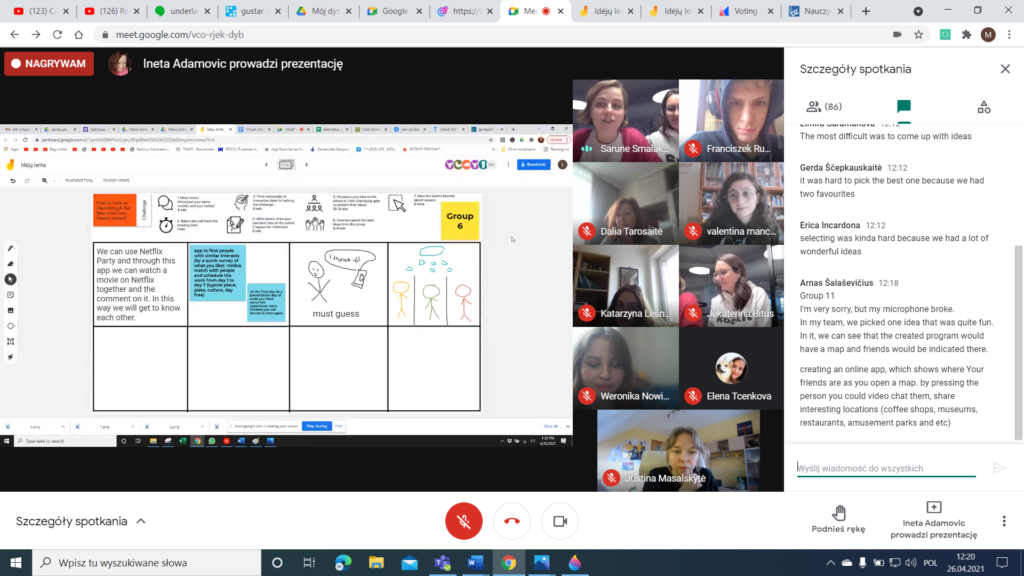The height and width of the screenshot is (576, 1024).
Task: Expand Szczegóły spotkania at bottom left
Action: pyautogui.click(x=80, y=521)
